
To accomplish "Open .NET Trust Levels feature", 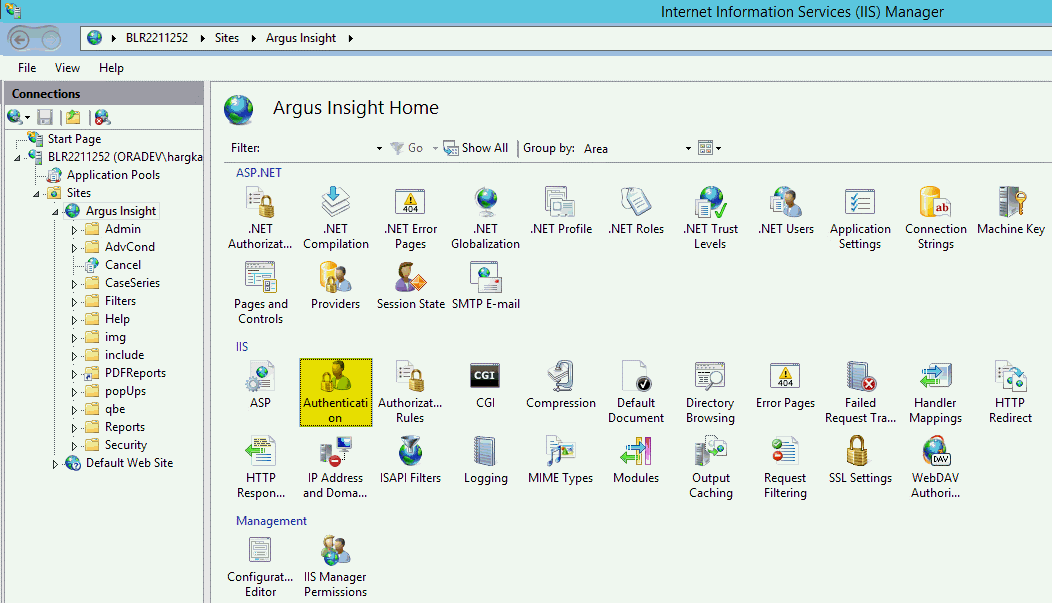I will [x=710, y=217].
